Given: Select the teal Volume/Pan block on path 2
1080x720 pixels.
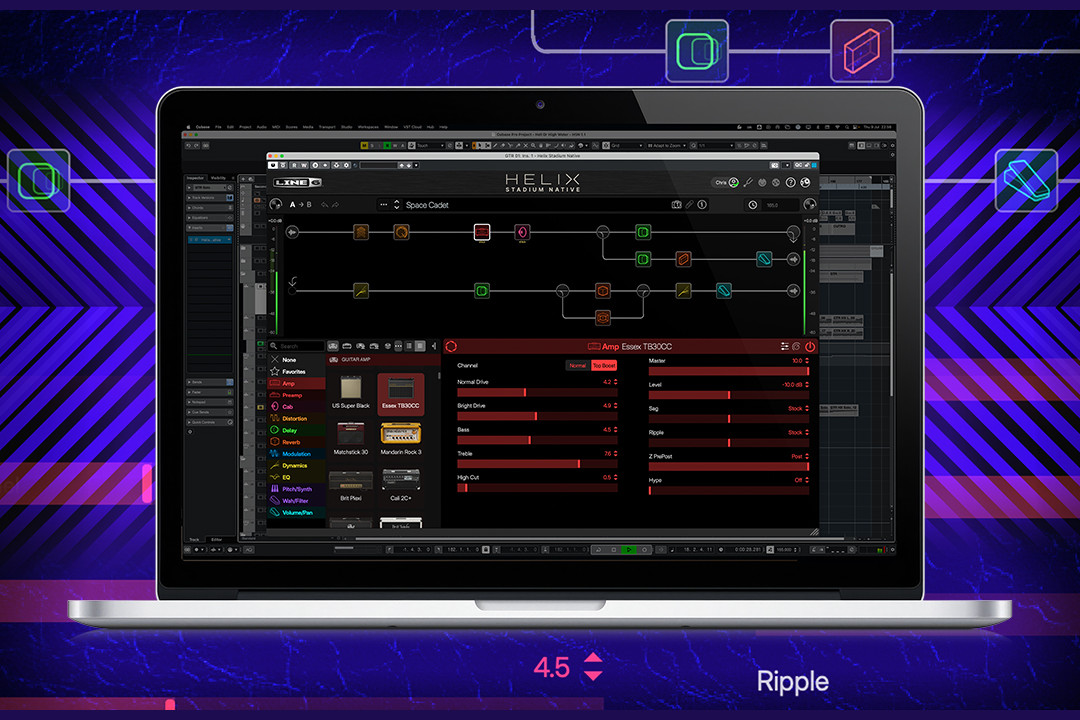Looking at the screenshot, I should click(x=723, y=291).
